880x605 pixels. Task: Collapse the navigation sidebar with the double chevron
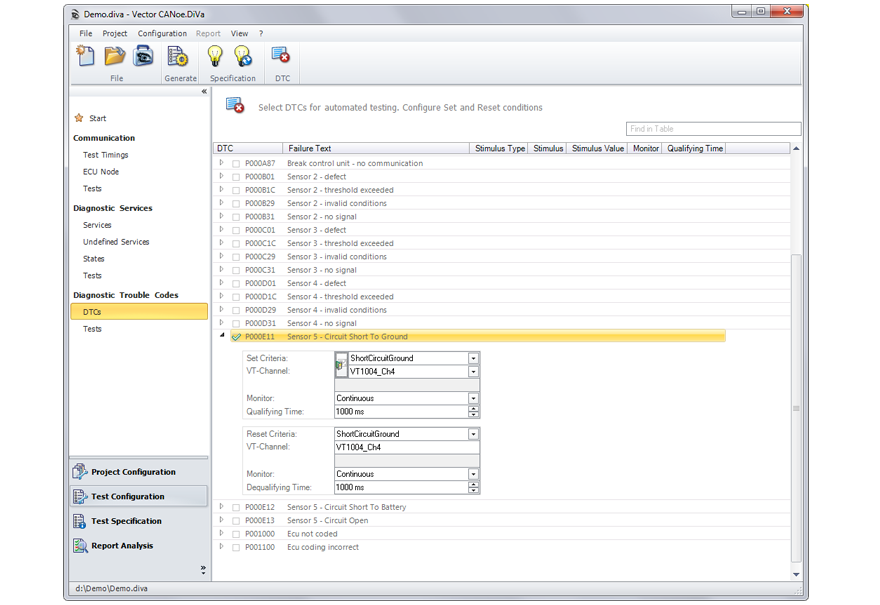204,91
